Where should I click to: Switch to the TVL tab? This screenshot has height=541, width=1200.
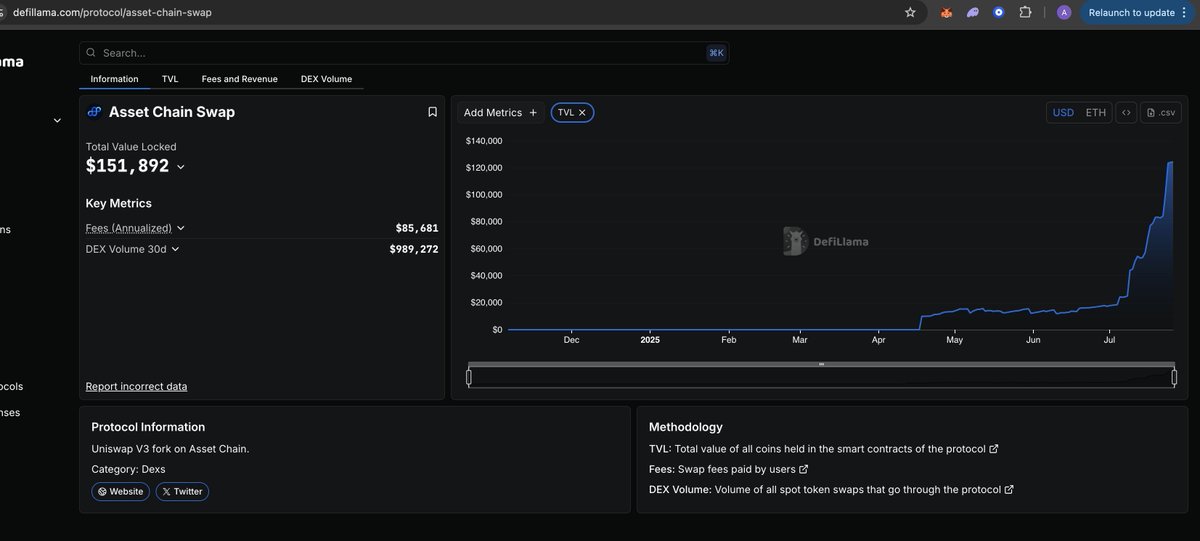pos(170,79)
